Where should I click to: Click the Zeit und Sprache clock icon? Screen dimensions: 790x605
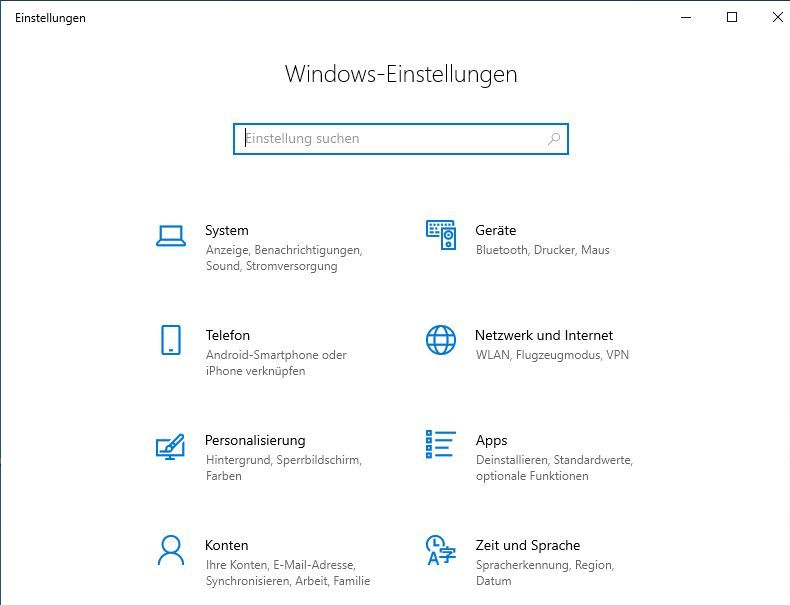coord(441,550)
